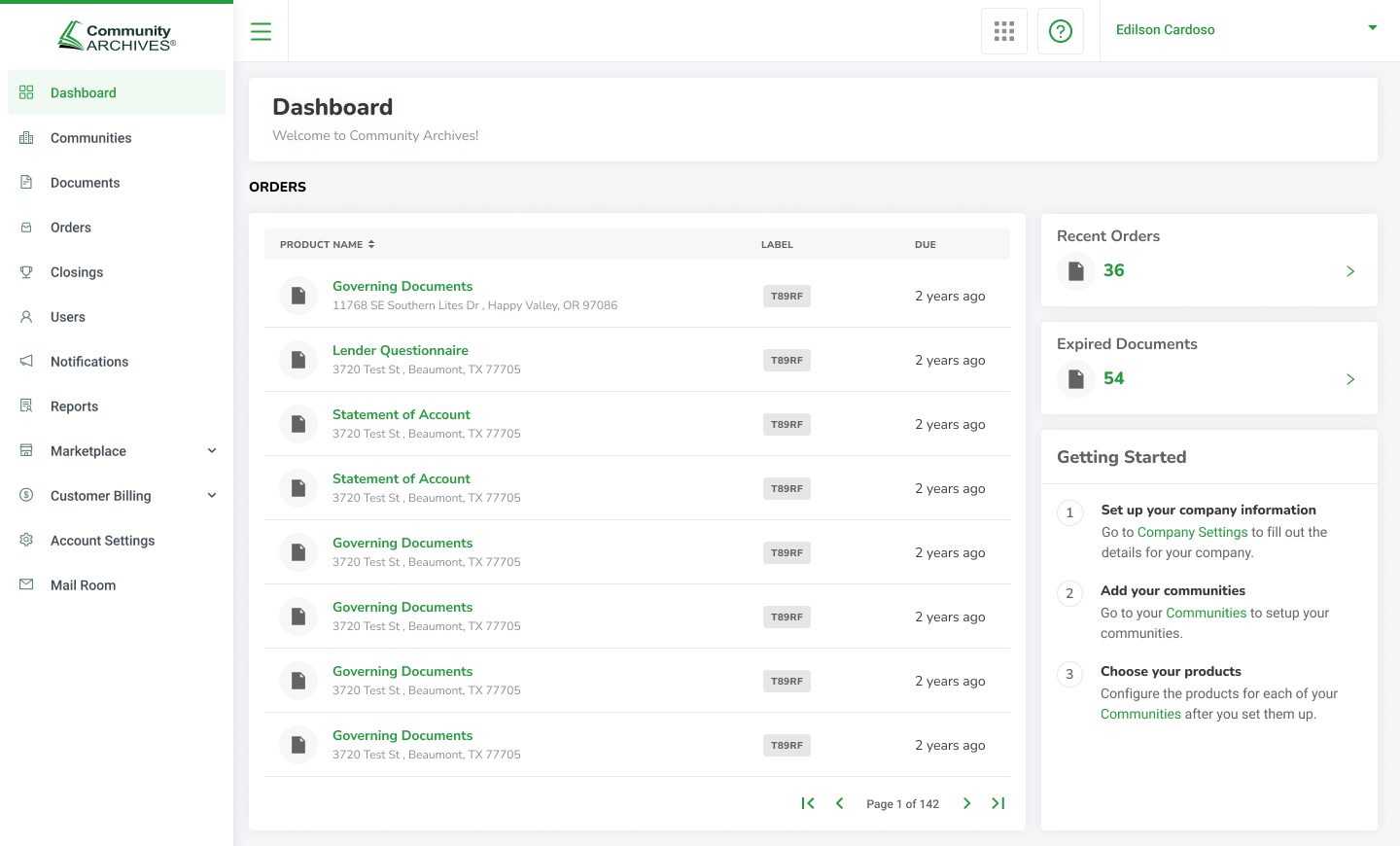1400x846 pixels.
Task: Click the Closings trophy icon in sidebar
Action: click(26, 272)
